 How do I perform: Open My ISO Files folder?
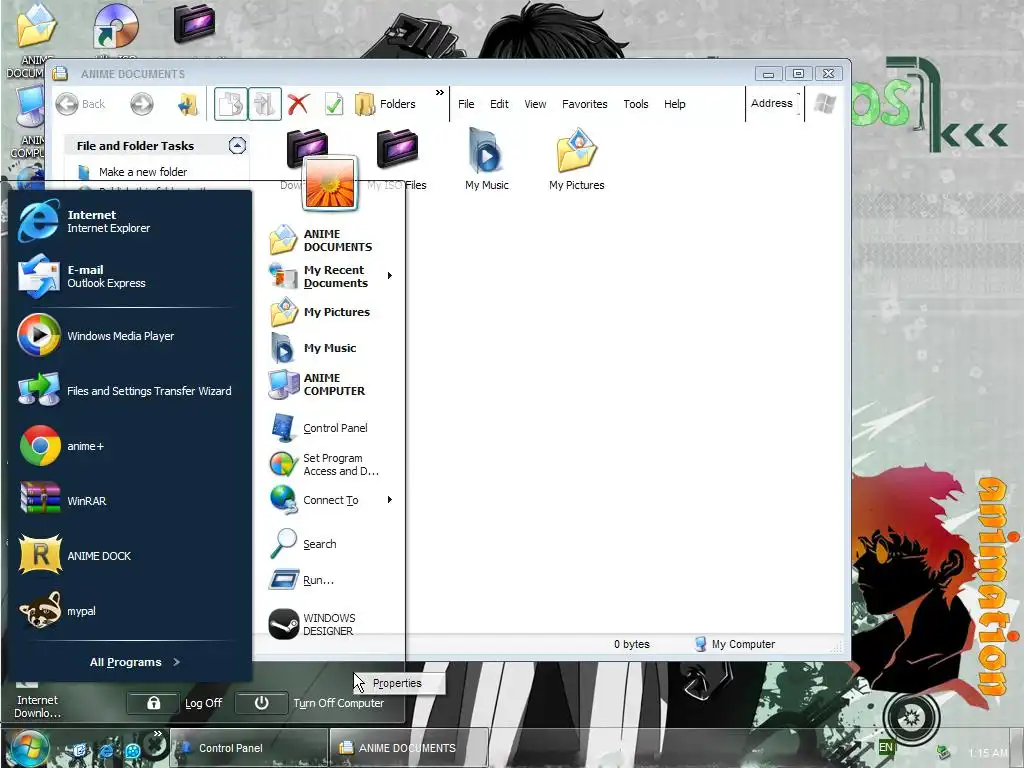pos(397,160)
